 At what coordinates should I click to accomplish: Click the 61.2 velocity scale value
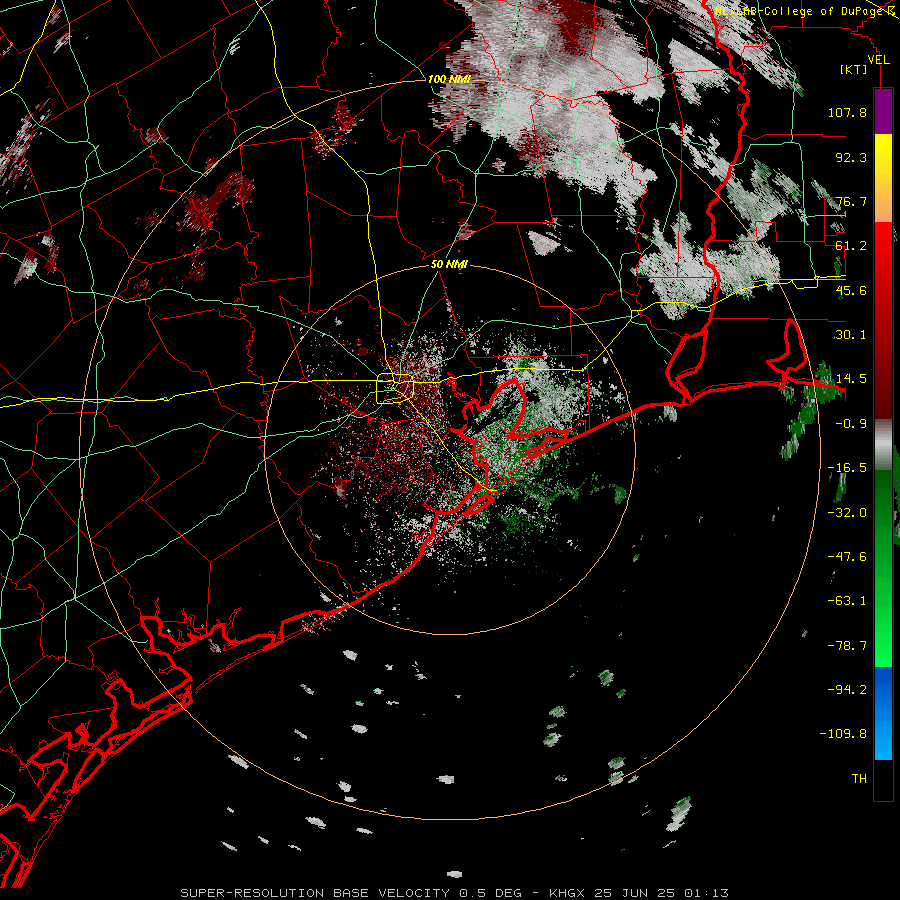(851, 246)
